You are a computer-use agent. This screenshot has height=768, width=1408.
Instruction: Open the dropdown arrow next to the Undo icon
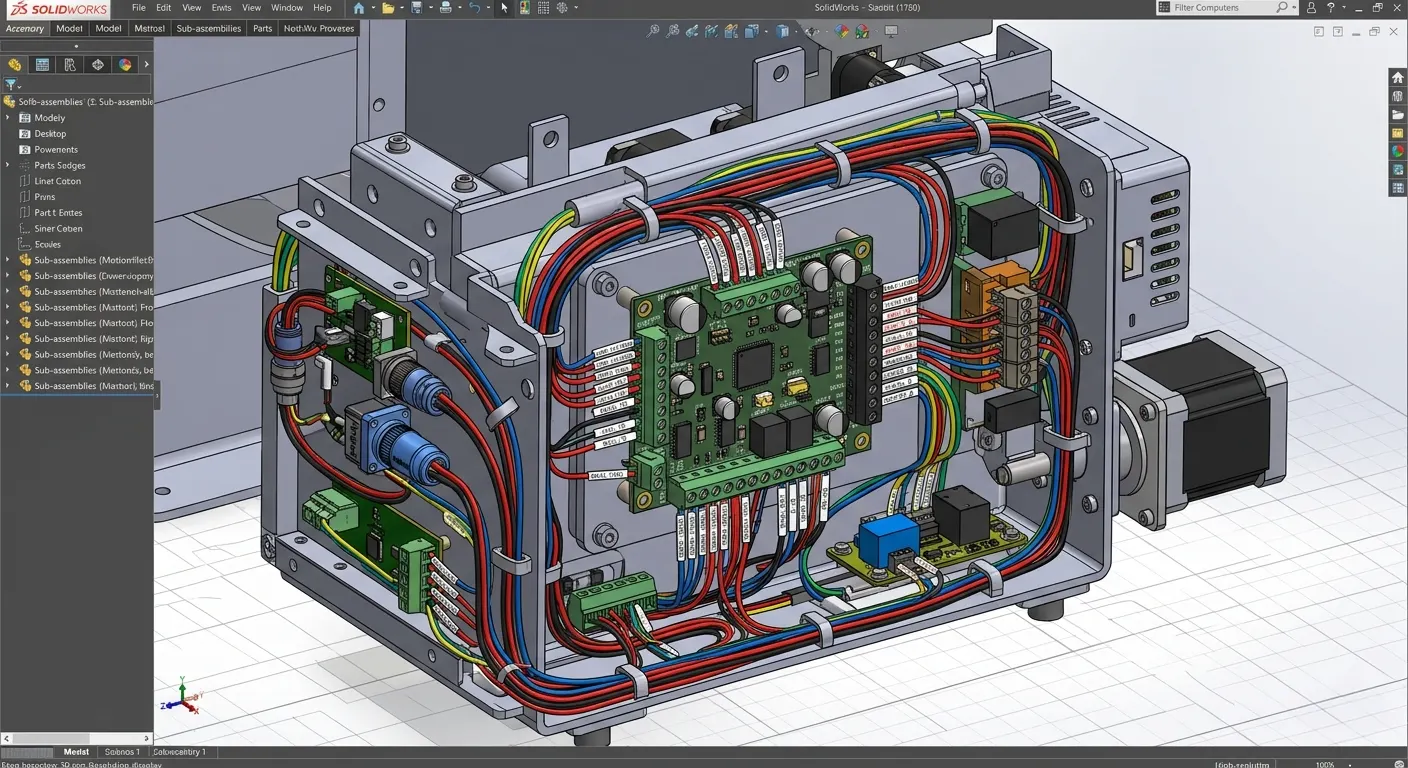(488, 8)
